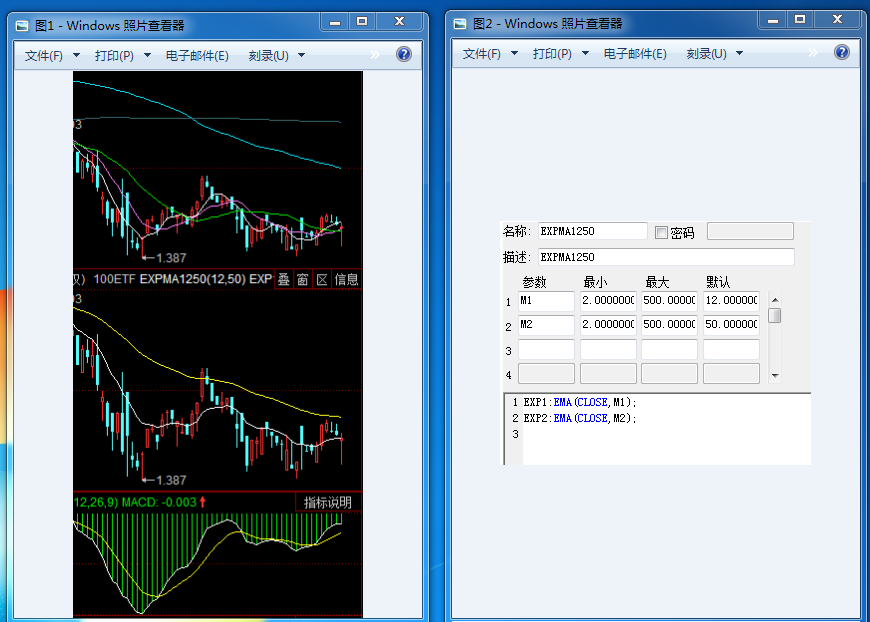Click the 信息 button on chart
Viewport: 870px width, 622px height.
[x=346, y=280]
